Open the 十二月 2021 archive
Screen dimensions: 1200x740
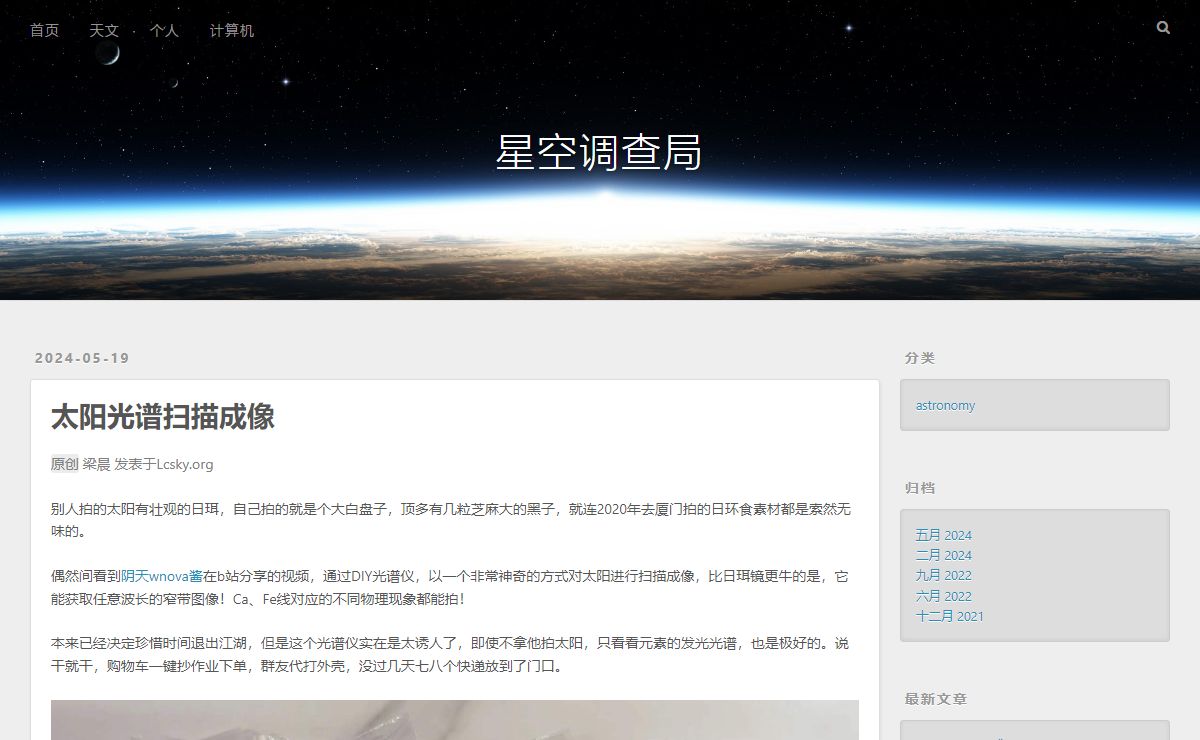coord(949,616)
